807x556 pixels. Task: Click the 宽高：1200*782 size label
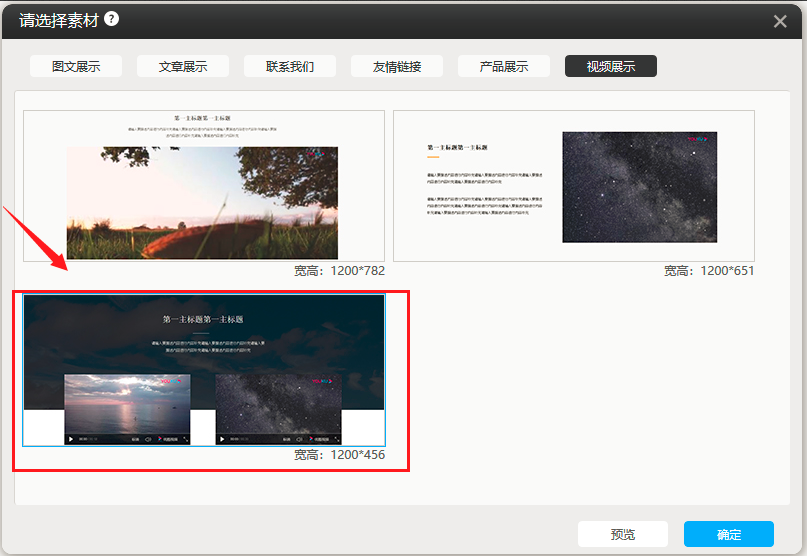(x=339, y=271)
